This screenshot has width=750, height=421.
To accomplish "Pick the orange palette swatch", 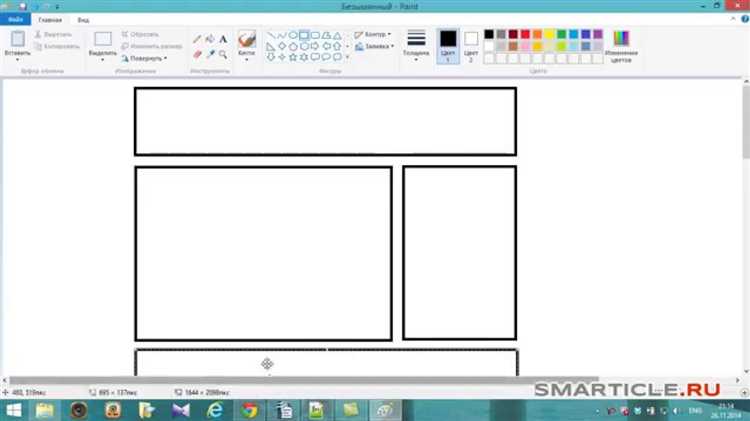I will click(x=538, y=34).
